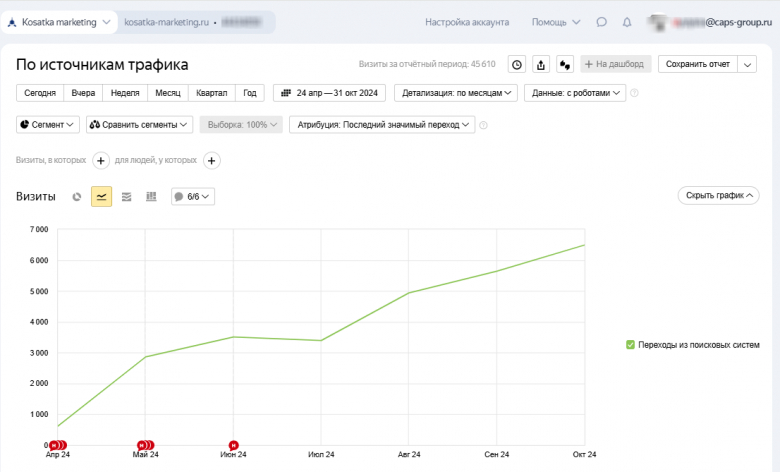780x472 pixels.
Task: Open the date range picker field
Action: coord(329,93)
